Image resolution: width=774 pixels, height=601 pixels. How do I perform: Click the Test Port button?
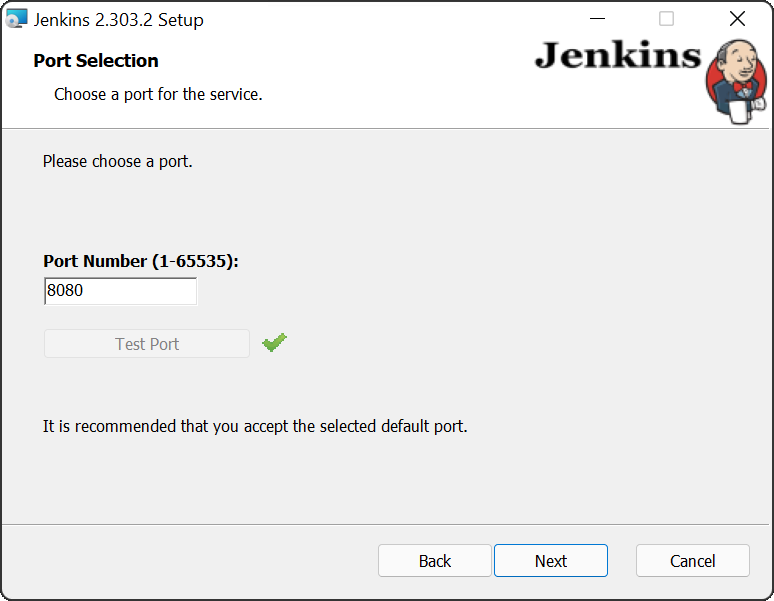click(147, 343)
